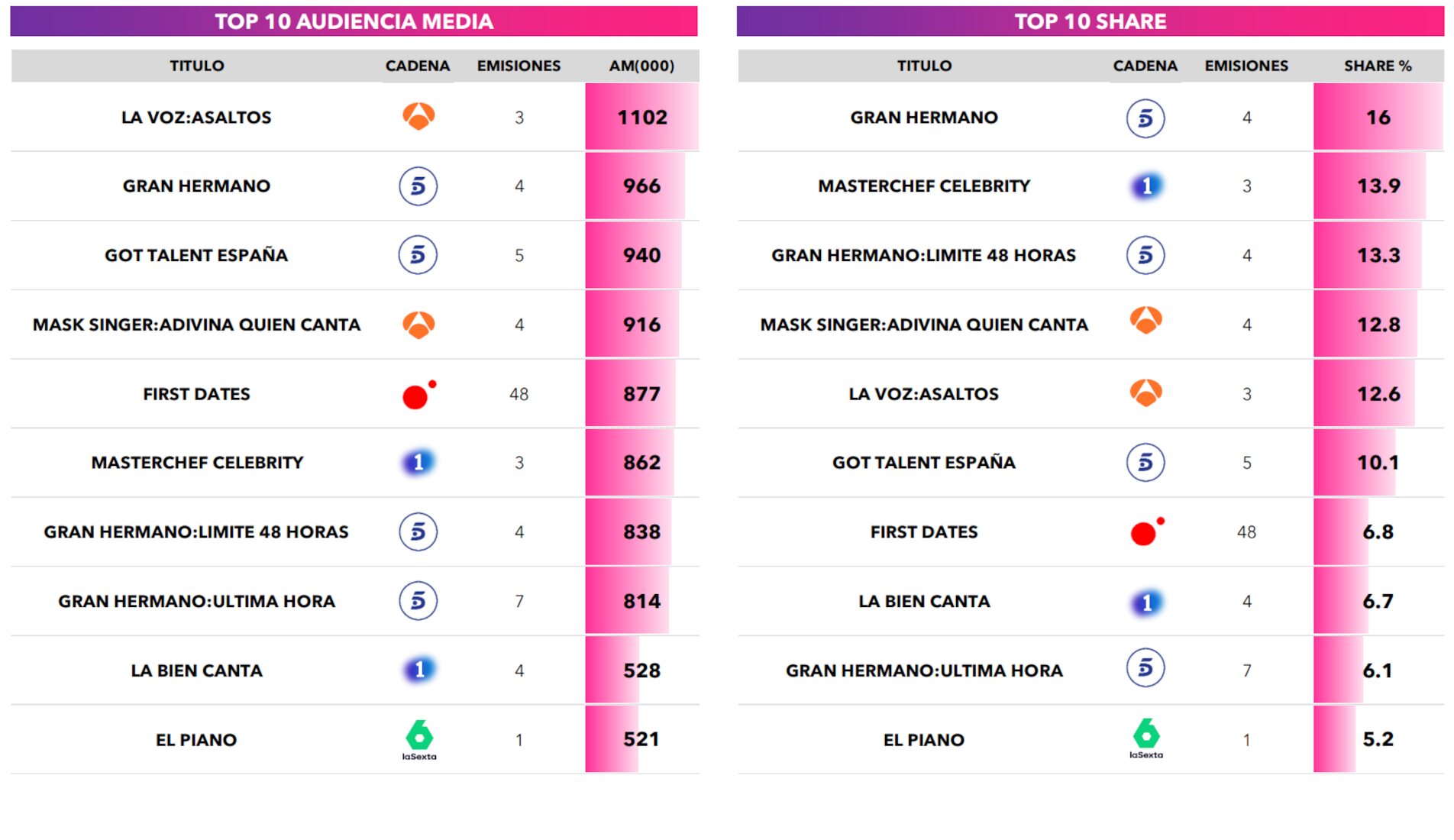Image resolution: width=1454 pixels, height=840 pixels.
Task: Select FIRST DATES title in share table
Action: 924,532
